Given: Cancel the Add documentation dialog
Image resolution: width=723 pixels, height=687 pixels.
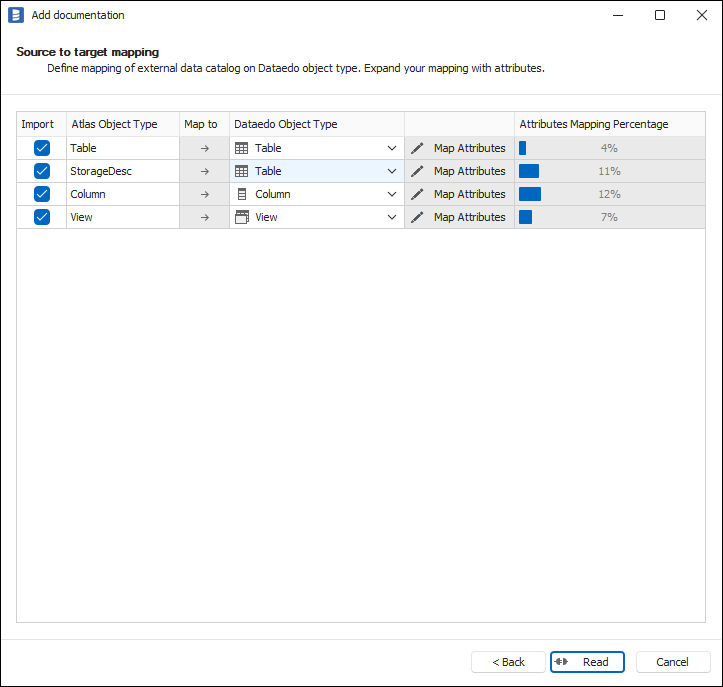Looking at the screenshot, I should point(672,662).
